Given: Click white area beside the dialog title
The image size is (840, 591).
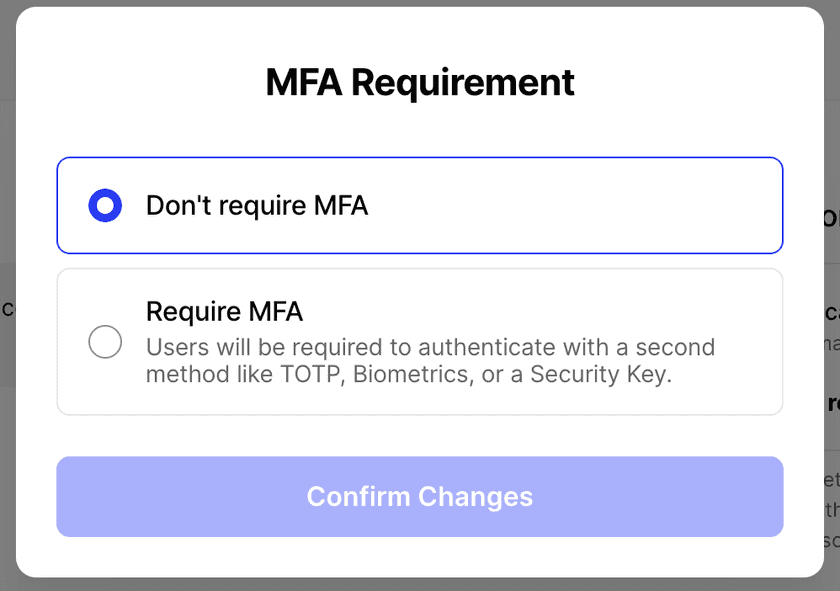Looking at the screenshot, I should tap(700, 82).
